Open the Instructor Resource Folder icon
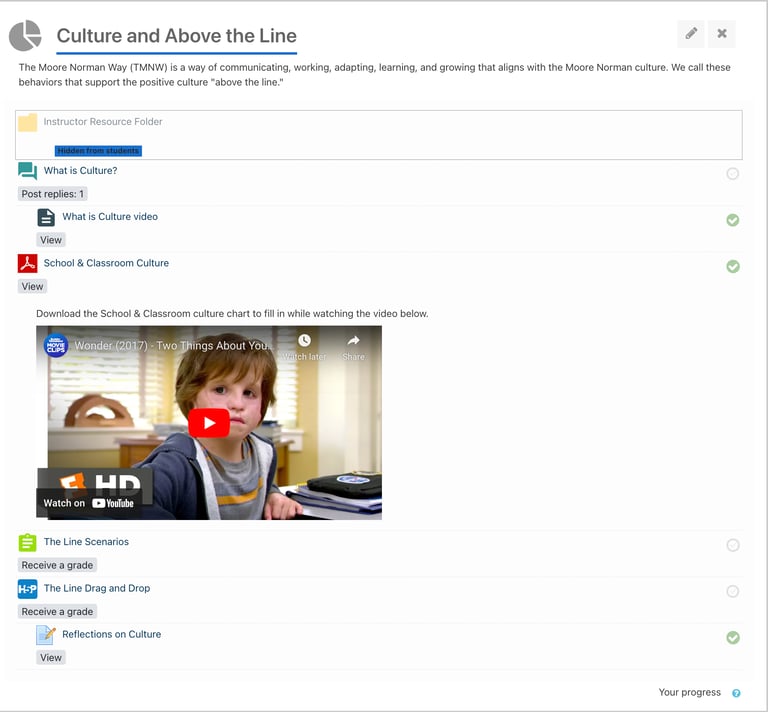Screen dimensions: 768x712 [27, 122]
